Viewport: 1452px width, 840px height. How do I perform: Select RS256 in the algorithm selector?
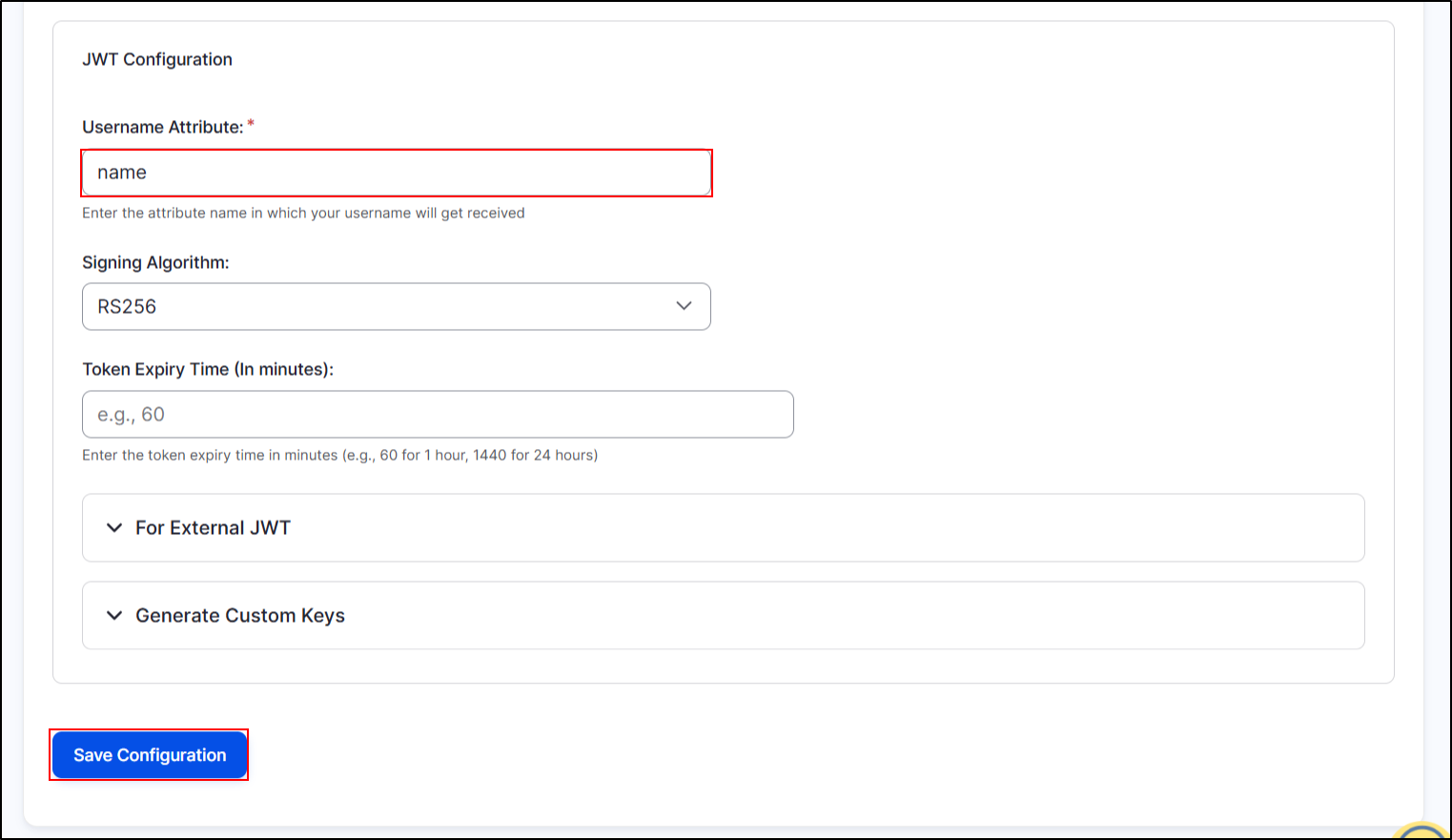pos(396,306)
